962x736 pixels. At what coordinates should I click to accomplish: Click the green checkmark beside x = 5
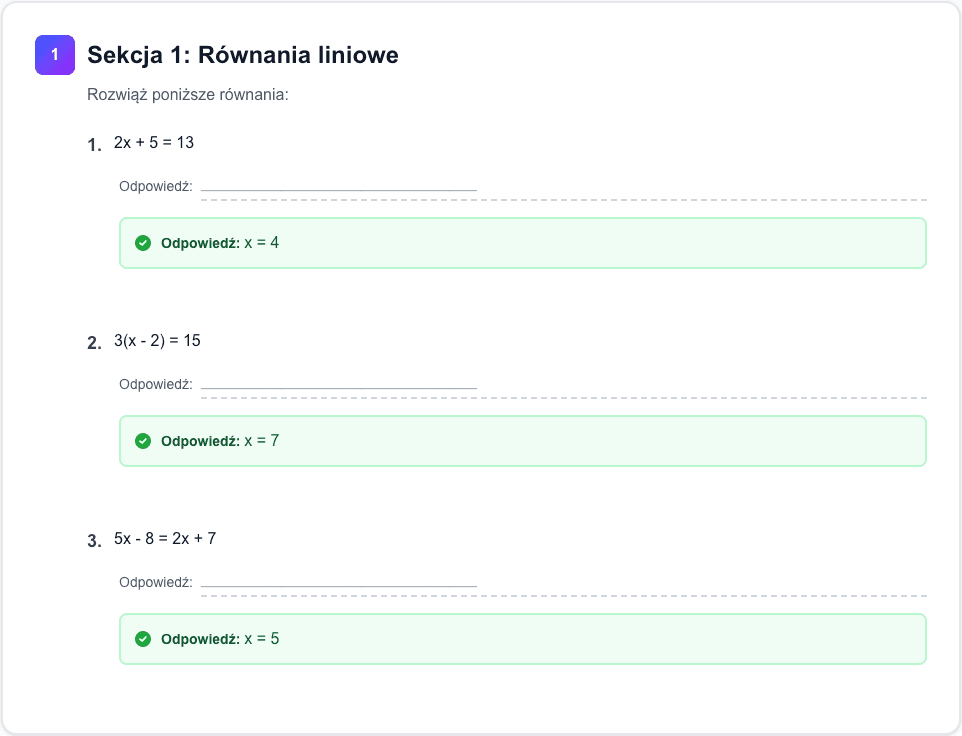(143, 638)
